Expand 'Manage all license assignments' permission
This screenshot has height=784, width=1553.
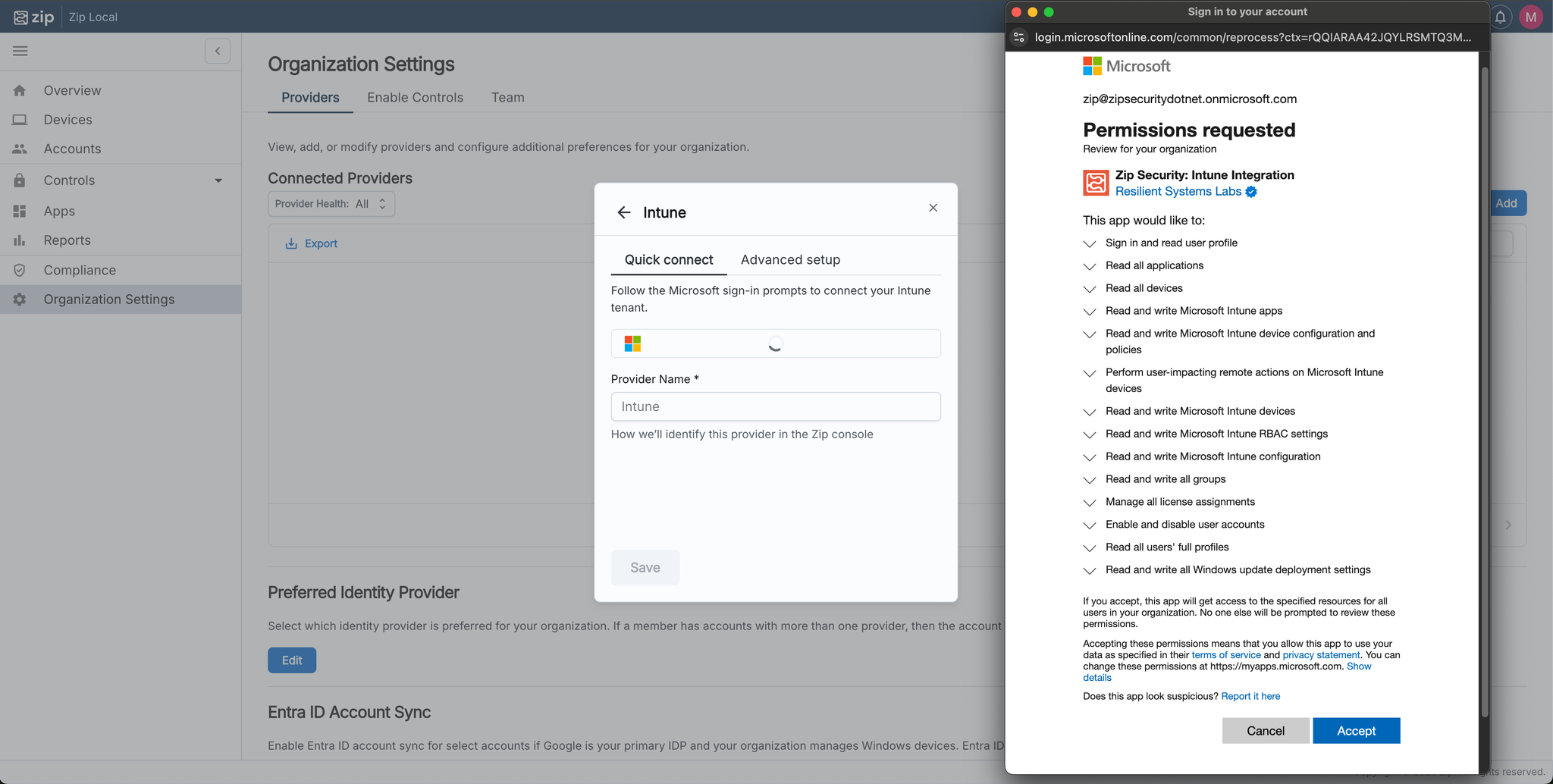(x=1090, y=503)
